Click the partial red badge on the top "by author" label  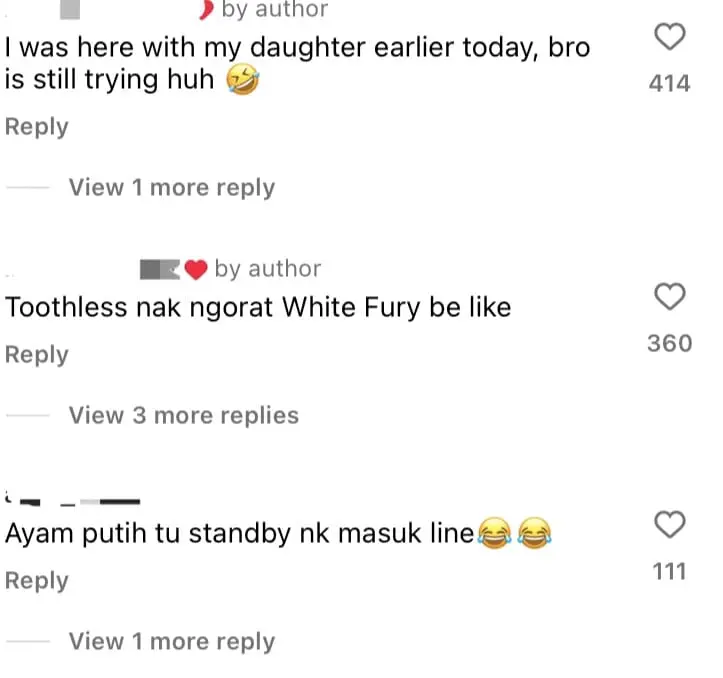click(207, 10)
